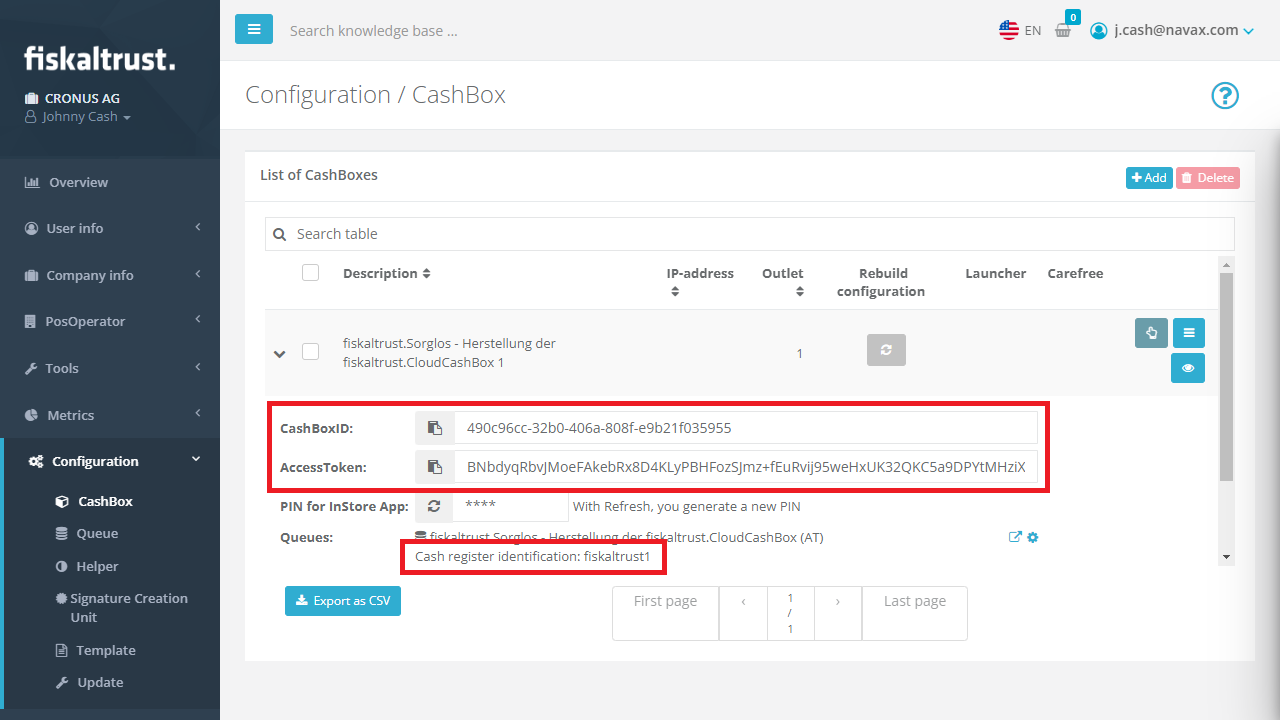The image size is (1280, 720).
Task: Click the fiskaltrust logo
Action: pyautogui.click(x=99, y=58)
